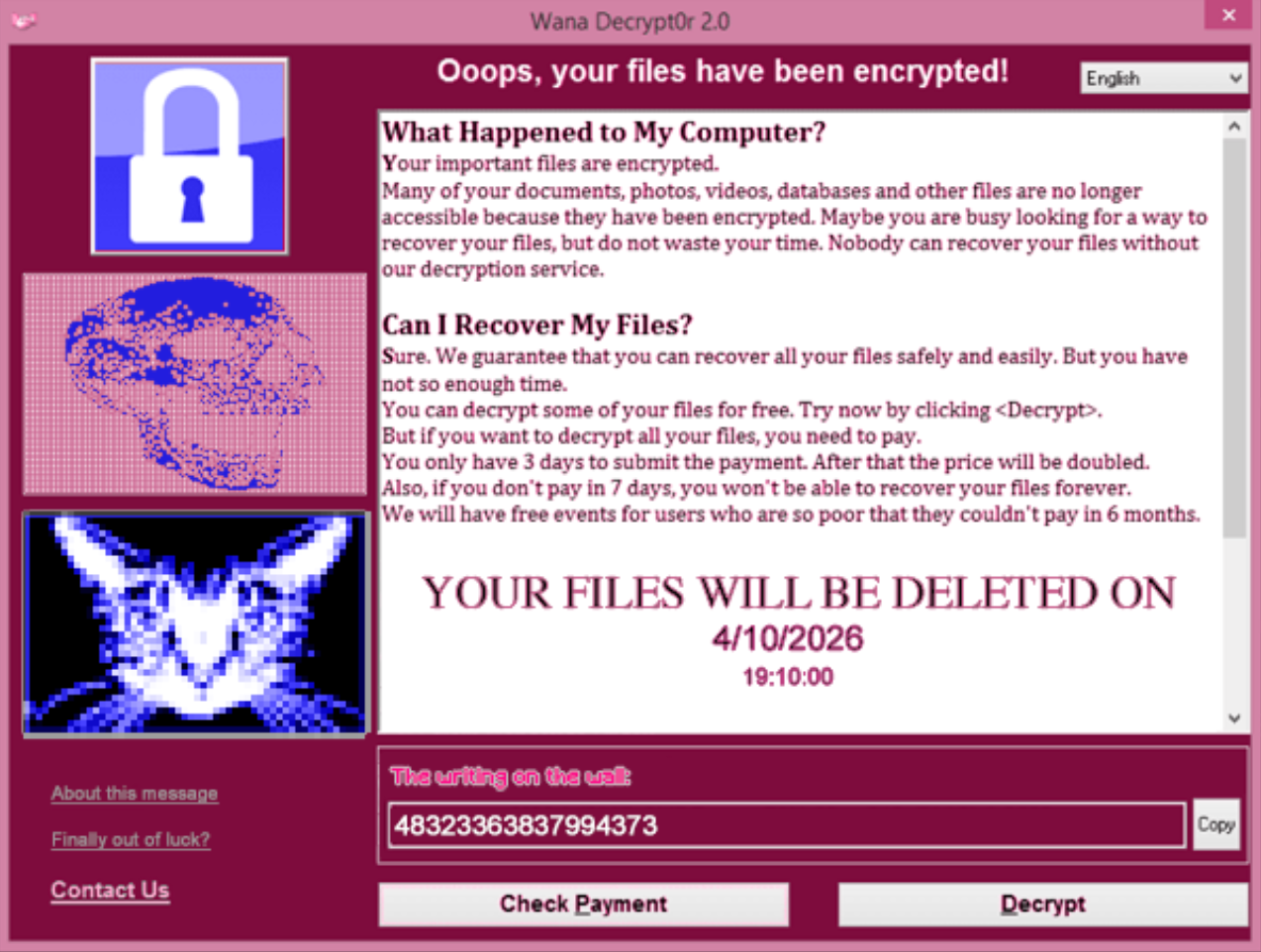Click the scrollbar down arrow
This screenshot has width=1261, height=952.
[x=1234, y=718]
